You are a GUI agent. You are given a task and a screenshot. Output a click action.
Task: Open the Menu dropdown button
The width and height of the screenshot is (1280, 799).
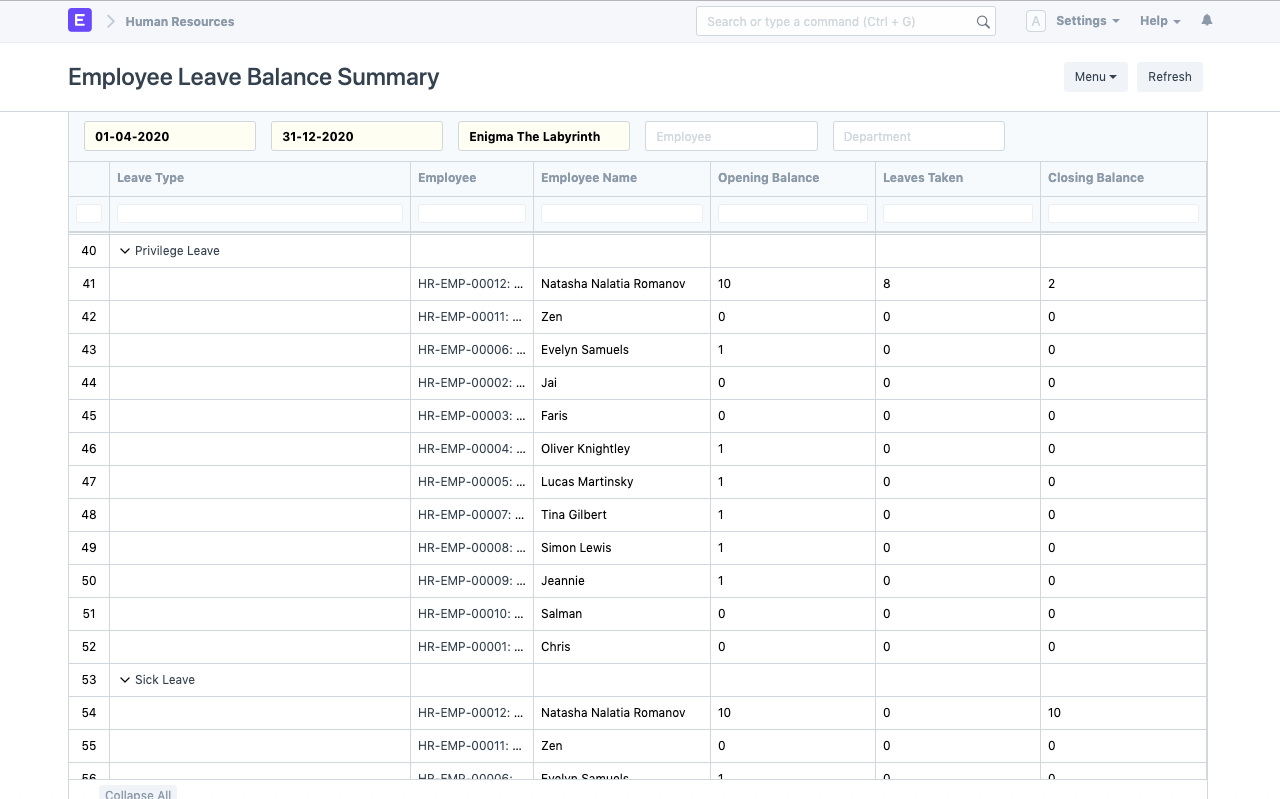(x=1096, y=77)
